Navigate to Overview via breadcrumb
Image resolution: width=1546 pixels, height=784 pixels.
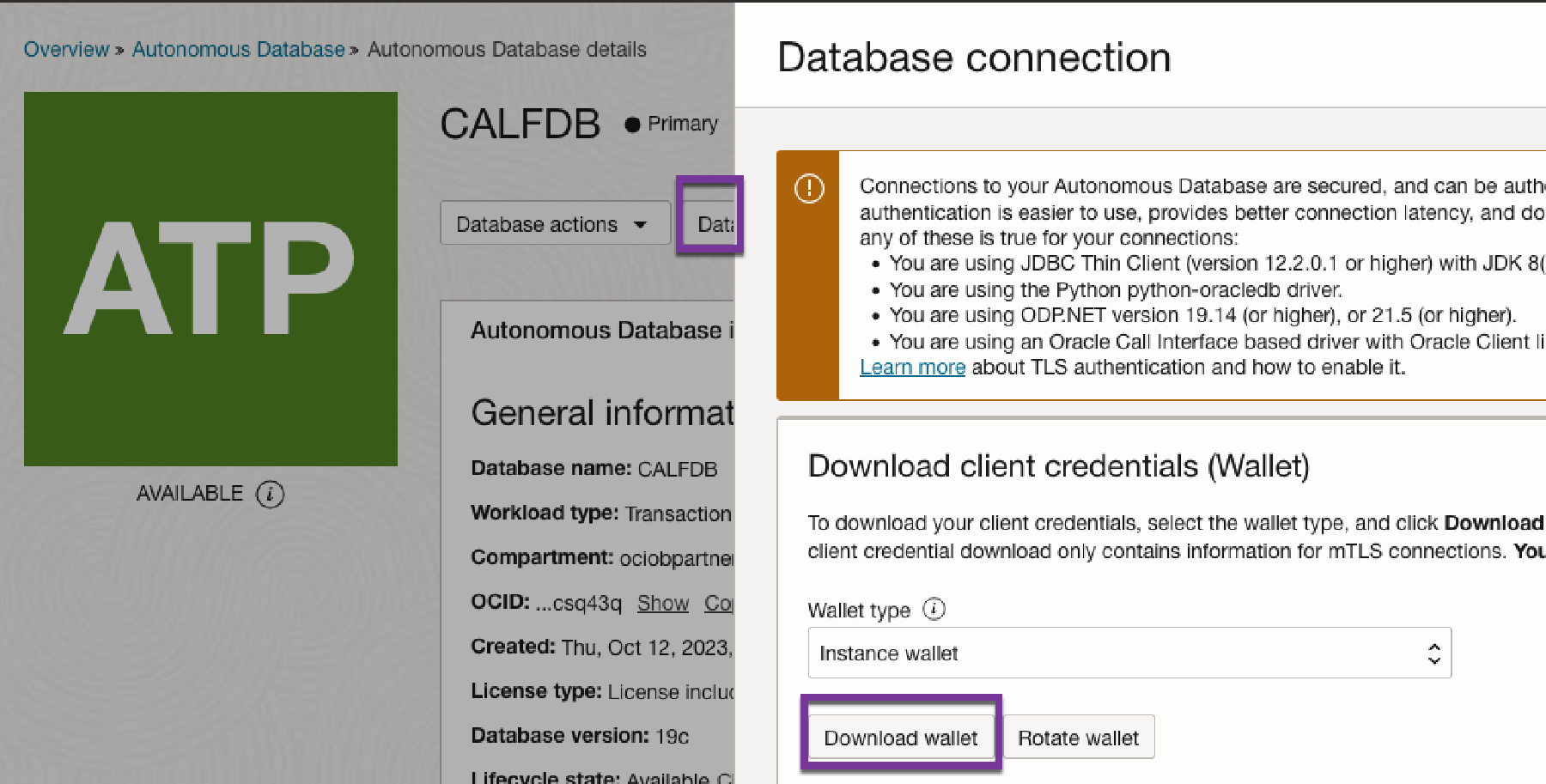tap(66, 49)
